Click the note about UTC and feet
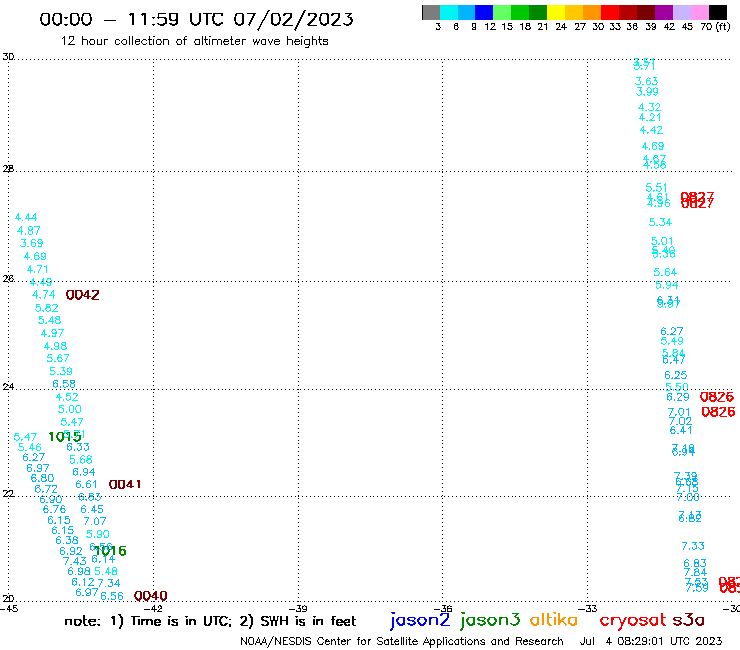Viewport: 740px width, 650px height. pyautogui.click(x=210, y=621)
